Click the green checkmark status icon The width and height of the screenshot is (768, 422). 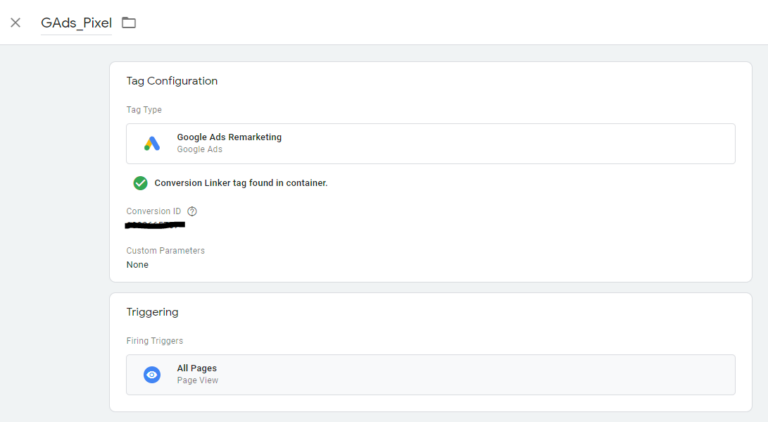tap(140, 183)
